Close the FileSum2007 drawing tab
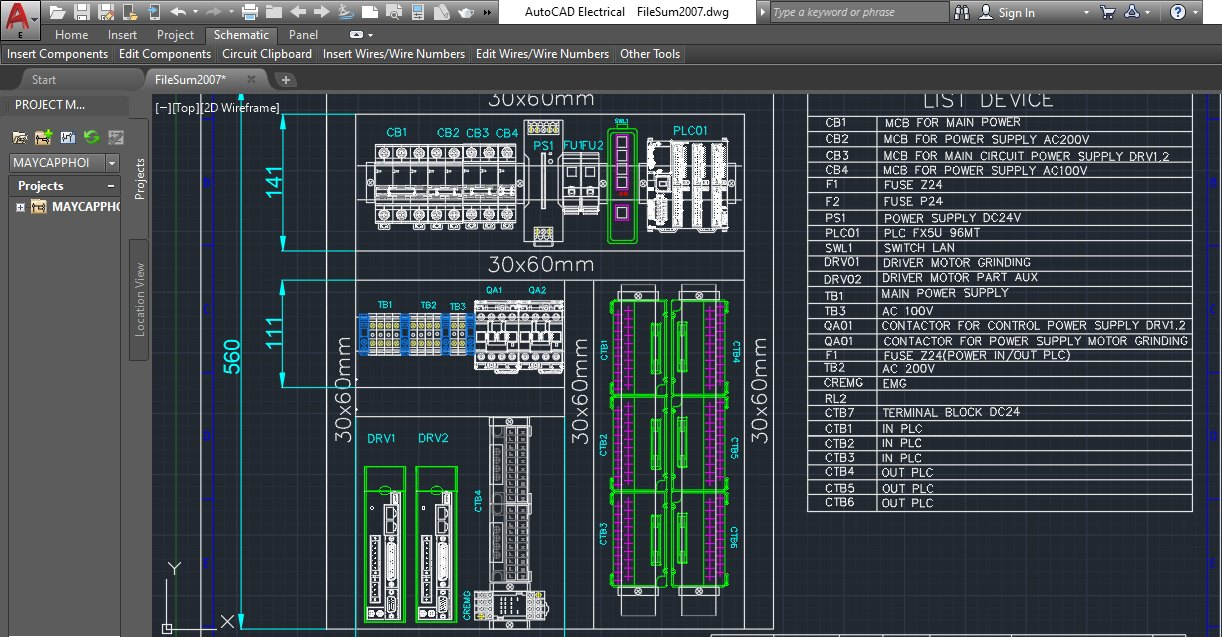Screen dimensions: 1222x637 [x=252, y=80]
